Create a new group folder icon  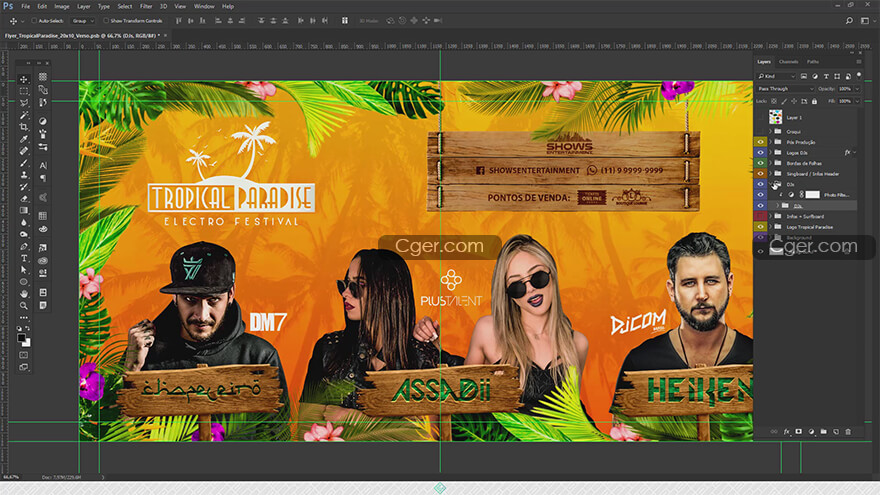pyautogui.click(x=823, y=432)
